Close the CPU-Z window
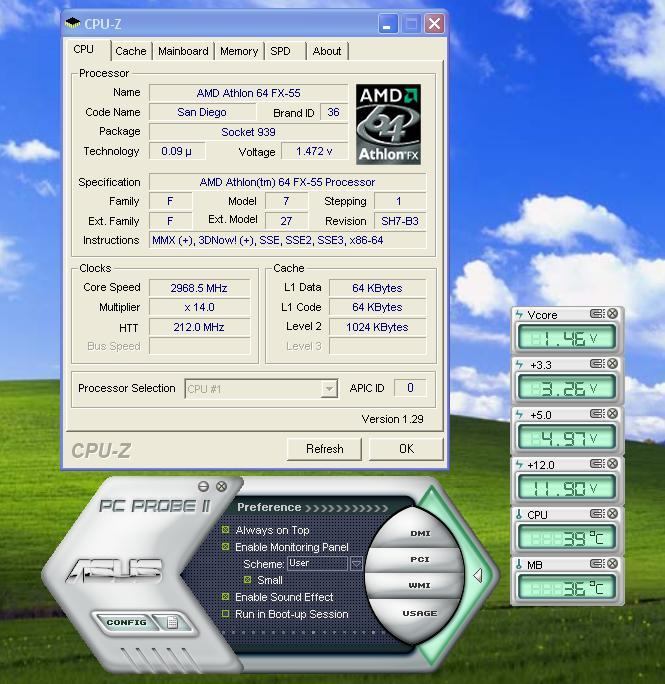The height and width of the screenshot is (684, 665). 435,24
